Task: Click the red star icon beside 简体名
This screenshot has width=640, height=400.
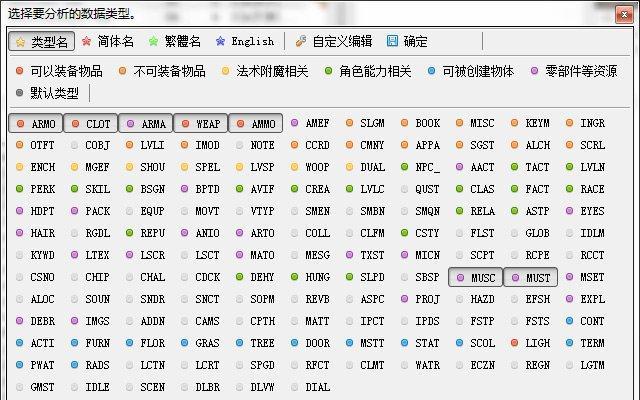Action: point(86,41)
